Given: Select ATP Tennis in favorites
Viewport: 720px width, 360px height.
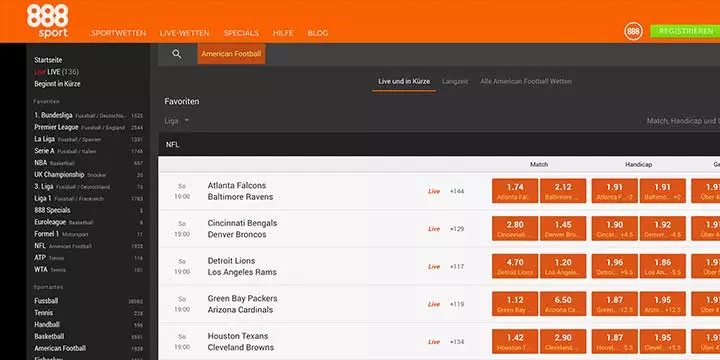Looking at the screenshot, I should pos(89,258).
